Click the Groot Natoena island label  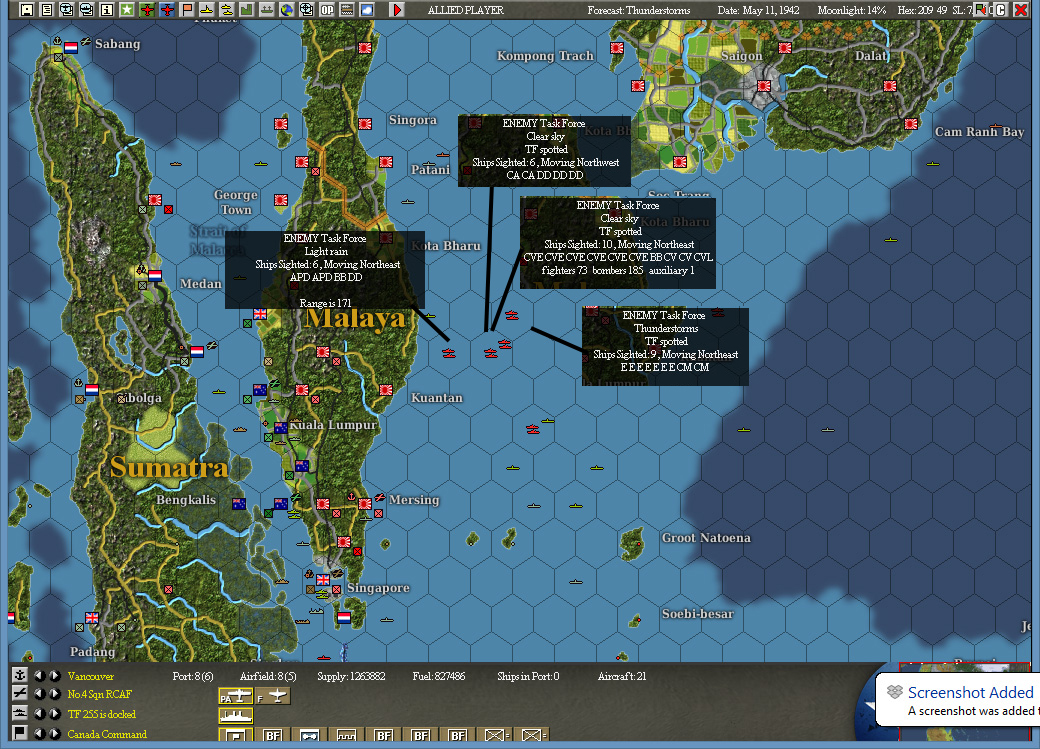[706, 538]
